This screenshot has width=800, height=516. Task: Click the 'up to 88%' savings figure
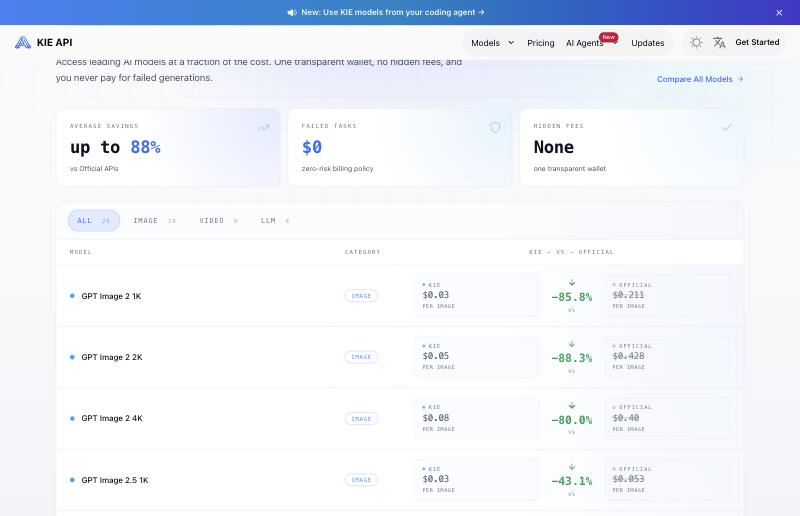point(115,147)
